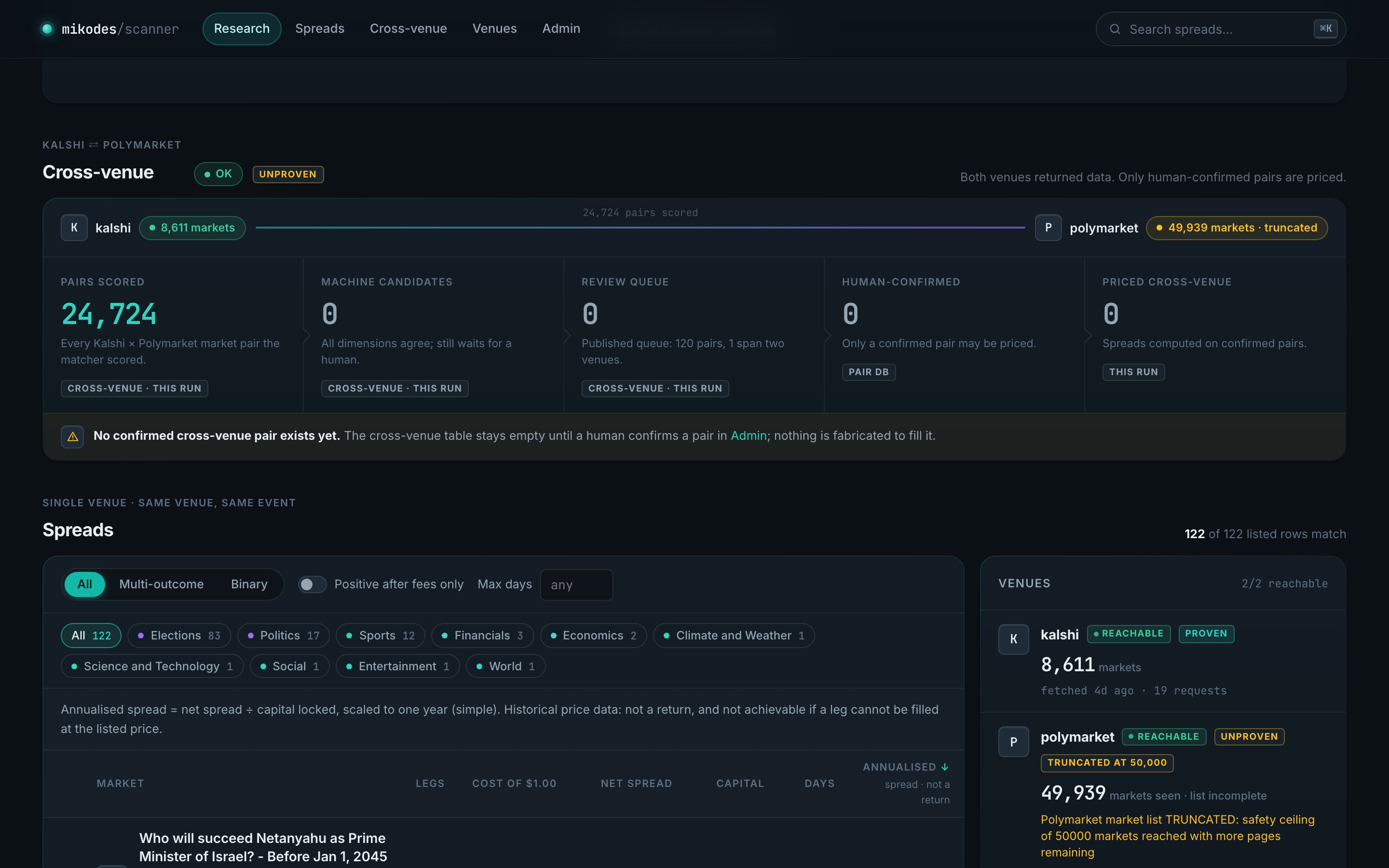Click the polymarket P icon in Venues panel
The height and width of the screenshot is (868, 1389).
click(1013, 742)
